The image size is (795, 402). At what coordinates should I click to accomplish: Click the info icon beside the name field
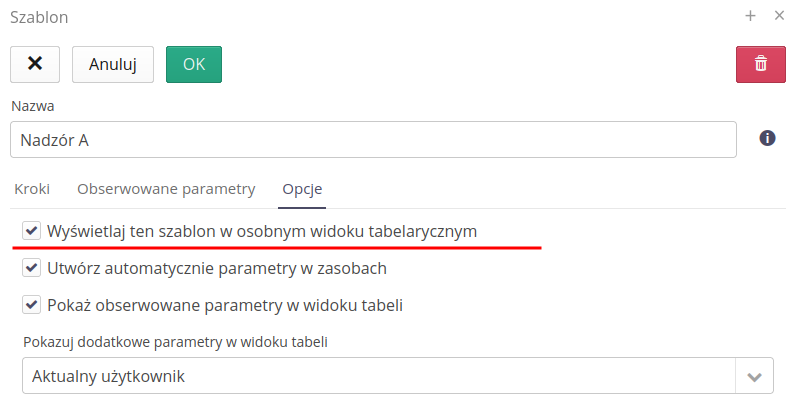768,138
